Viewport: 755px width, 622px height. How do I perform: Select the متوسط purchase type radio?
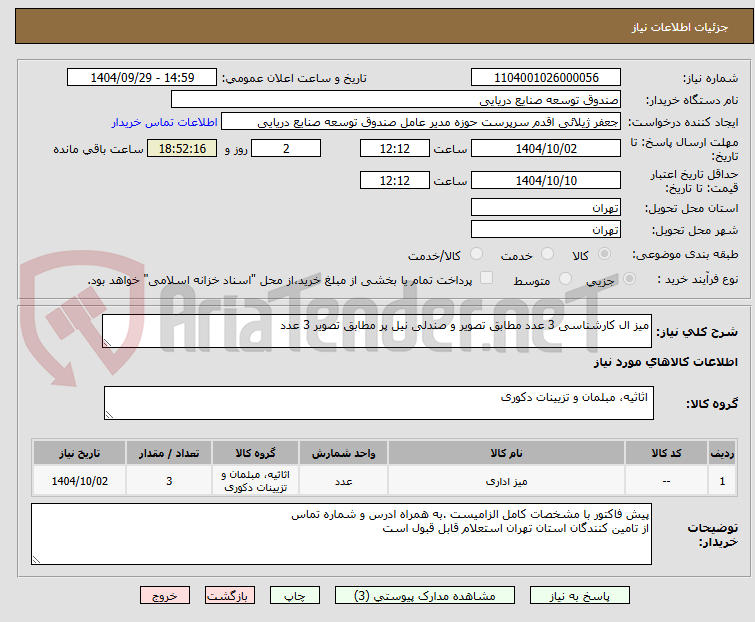pyautogui.click(x=565, y=279)
